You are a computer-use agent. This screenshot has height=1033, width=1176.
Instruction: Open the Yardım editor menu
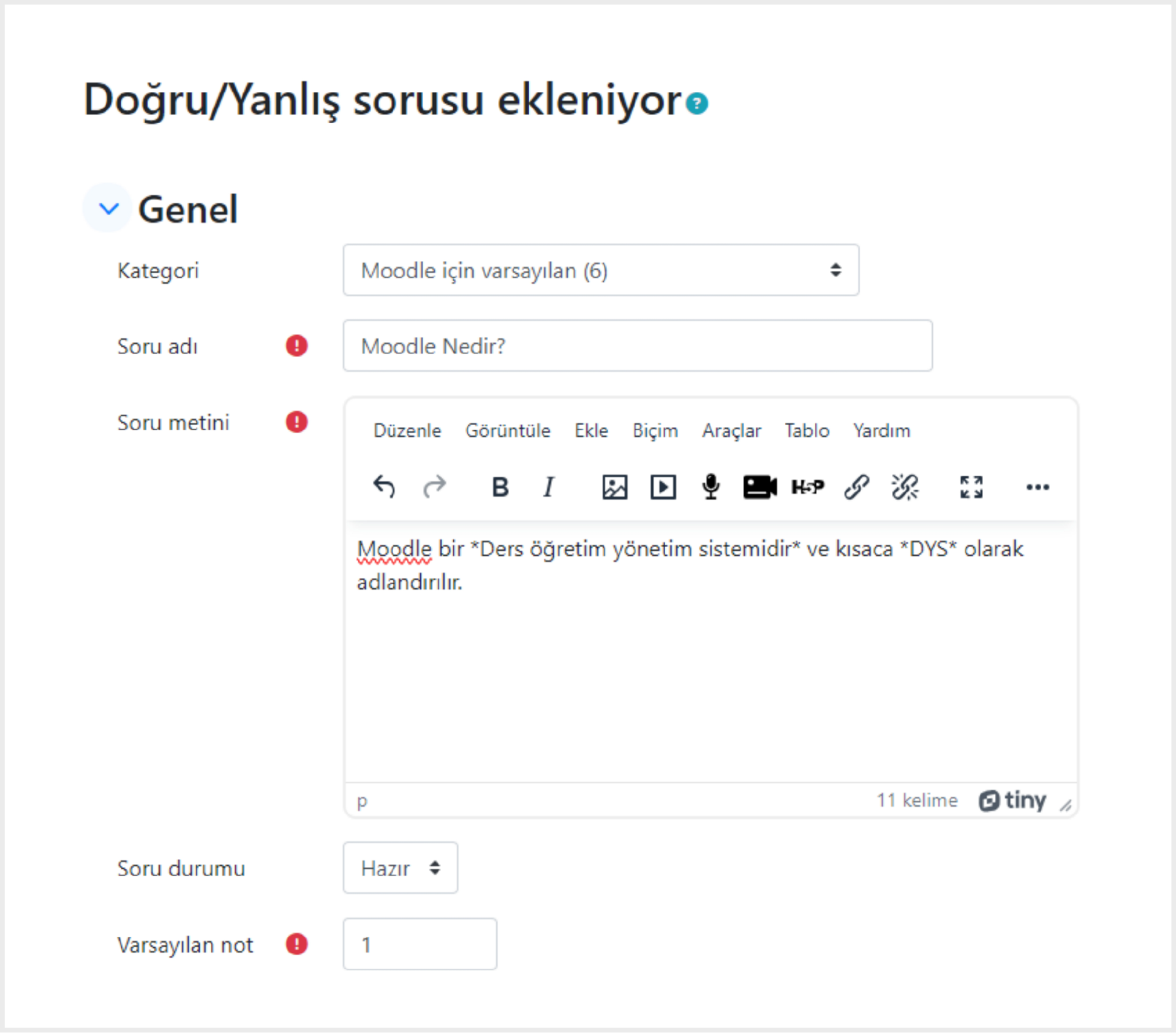pyautogui.click(x=881, y=431)
